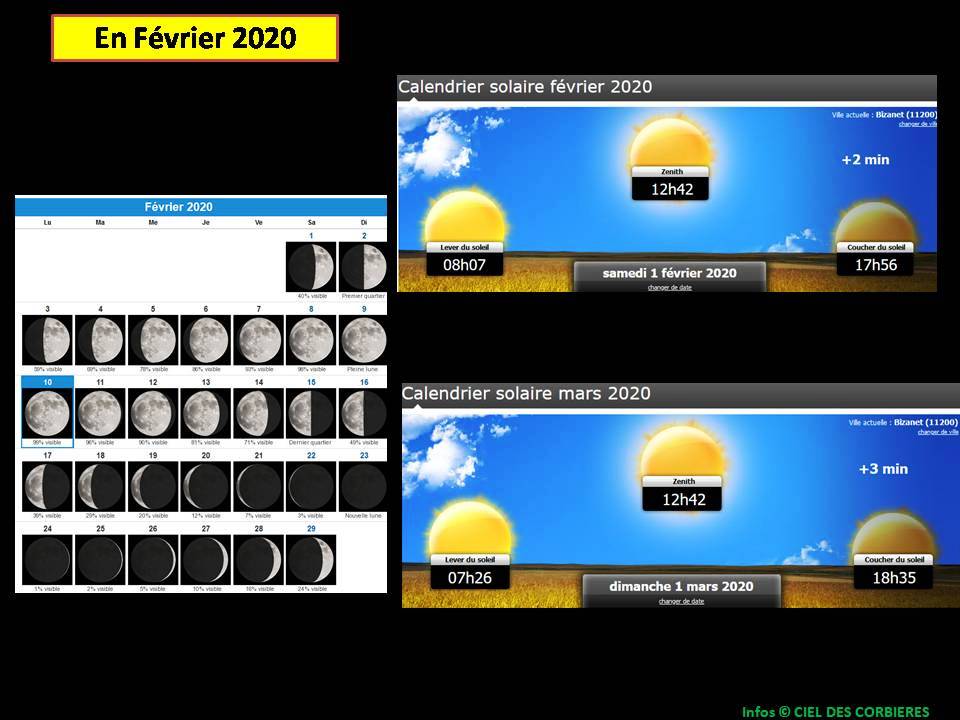Click the moon picture for February 6
960x720 pixels.
[x=206, y=340]
